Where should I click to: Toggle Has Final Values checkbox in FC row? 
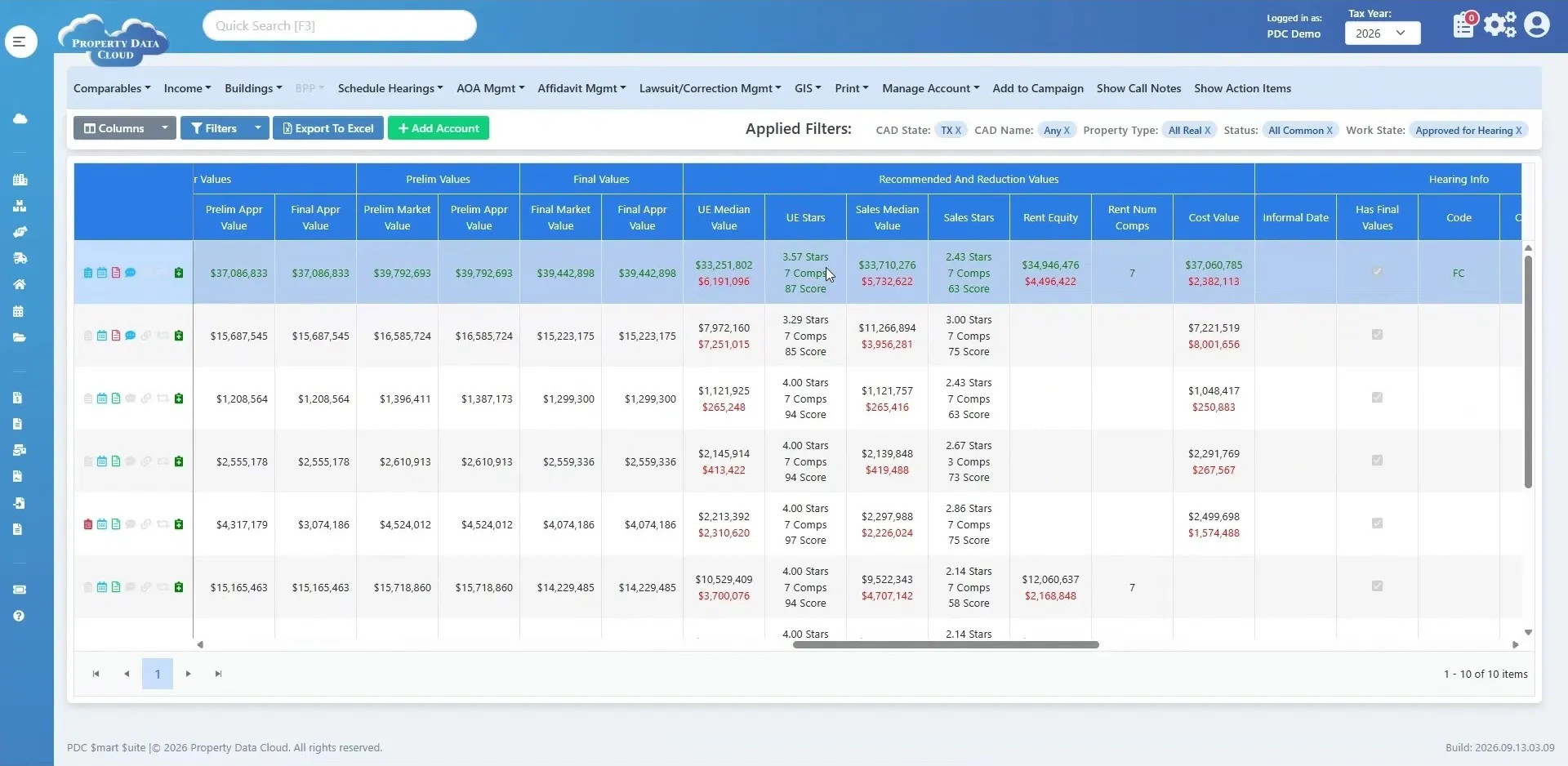tap(1377, 271)
